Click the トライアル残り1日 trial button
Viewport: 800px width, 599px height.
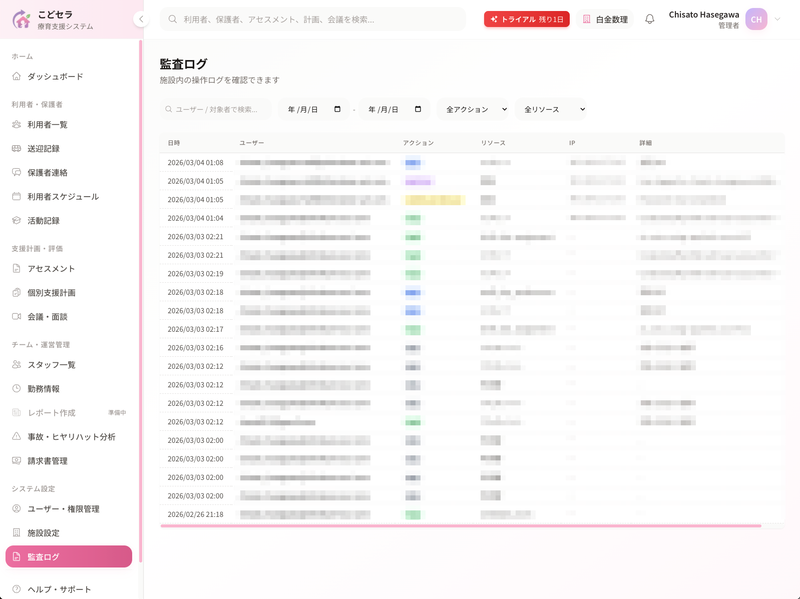point(527,17)
